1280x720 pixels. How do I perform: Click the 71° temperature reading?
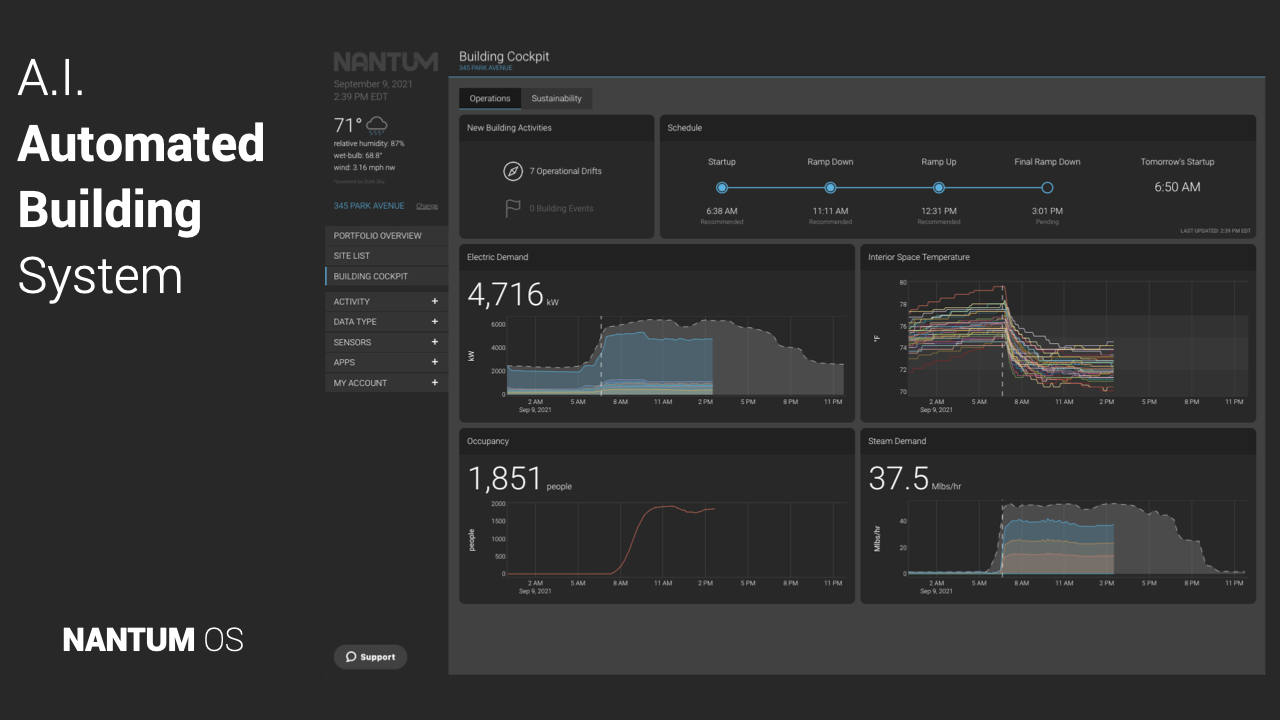tap(347, 126)
